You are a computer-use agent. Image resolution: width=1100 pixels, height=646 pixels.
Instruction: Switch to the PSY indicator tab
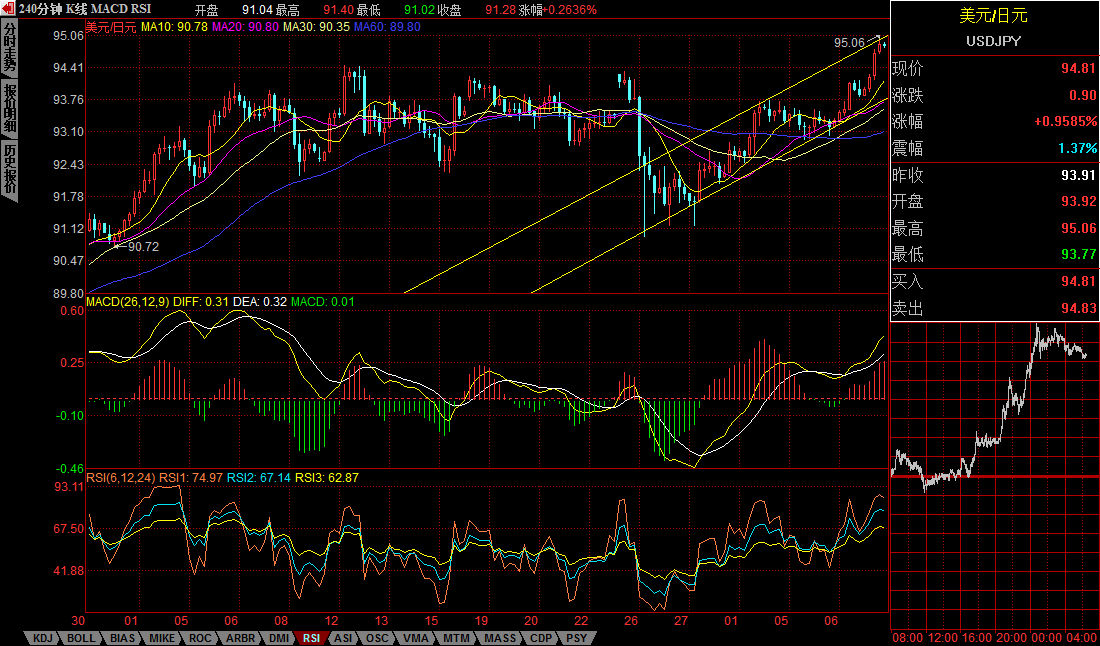[x=578, y=638]
